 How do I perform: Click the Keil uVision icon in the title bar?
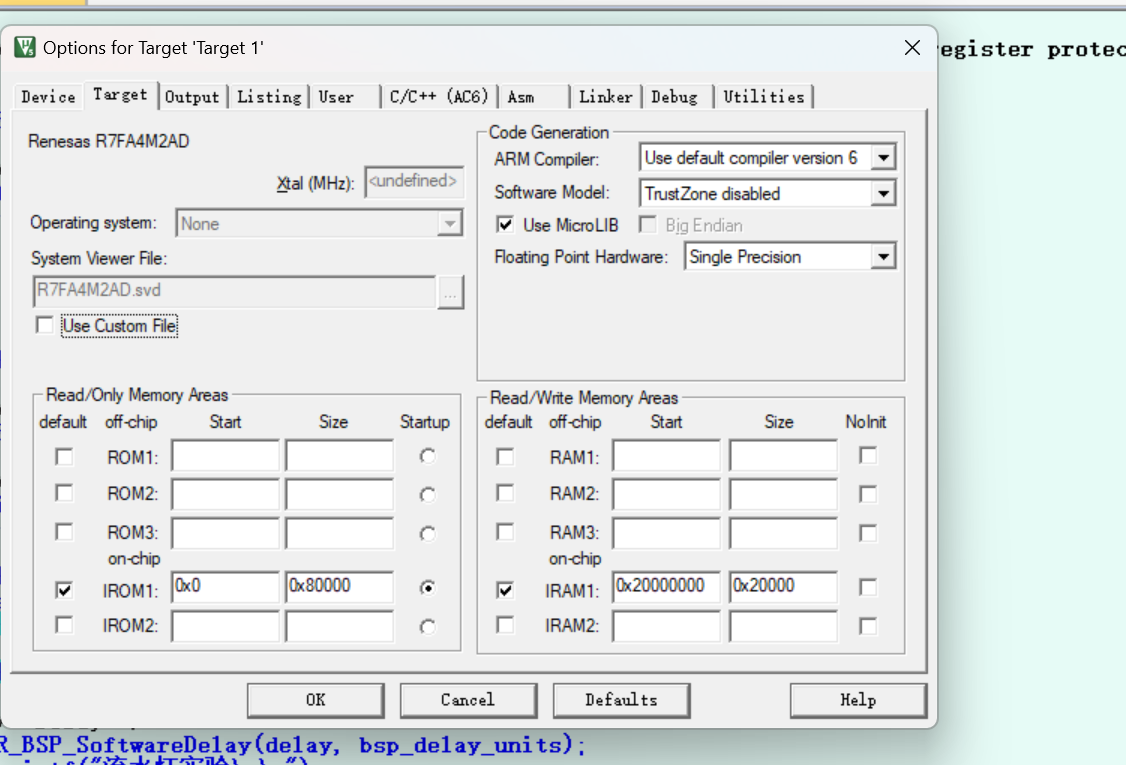[x=25, y=47]
